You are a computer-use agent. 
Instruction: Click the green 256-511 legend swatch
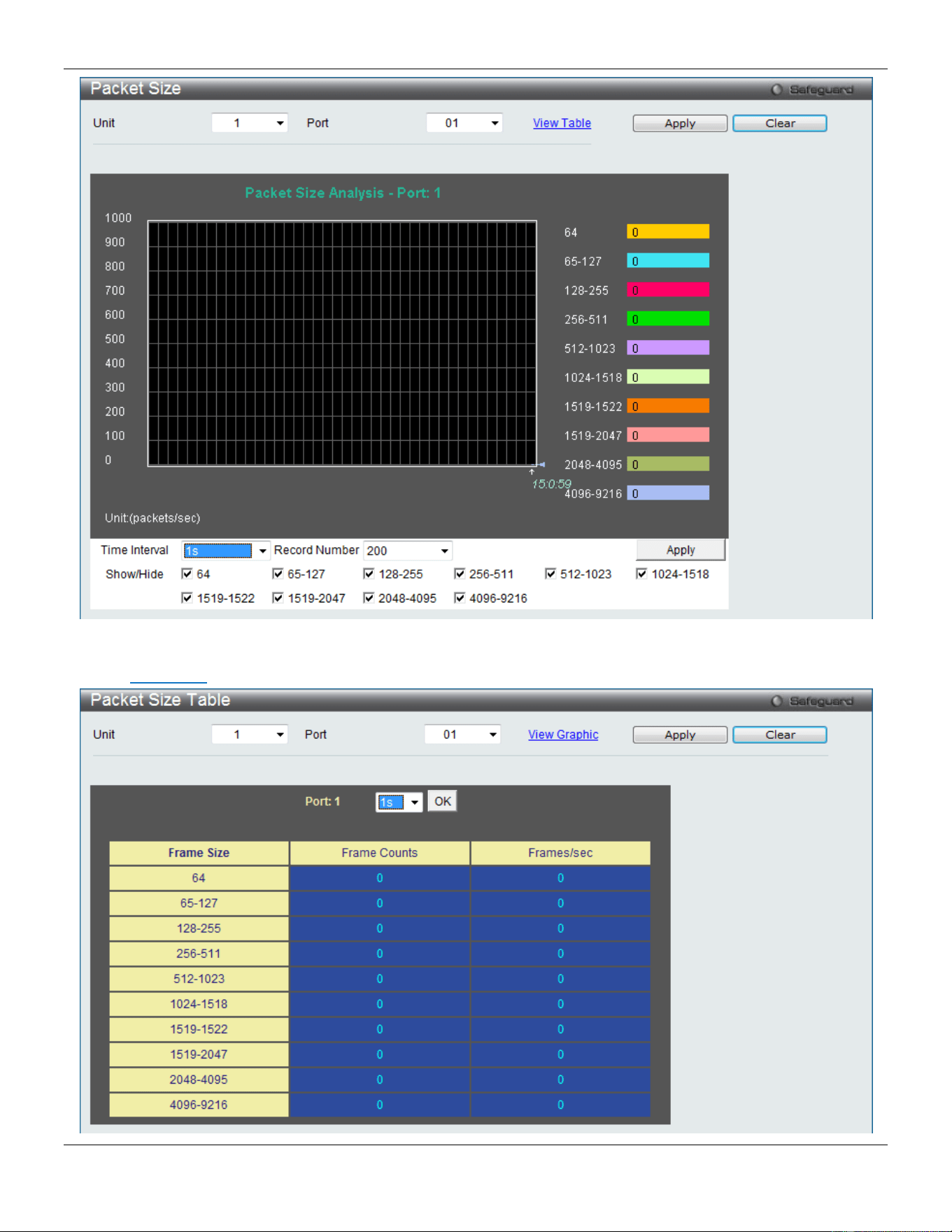(x=668, y=319)
